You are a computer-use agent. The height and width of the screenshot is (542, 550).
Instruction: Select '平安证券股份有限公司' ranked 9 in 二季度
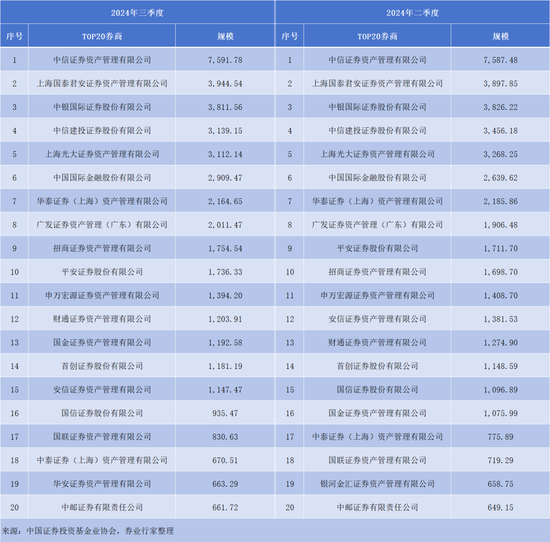[377, 248]
